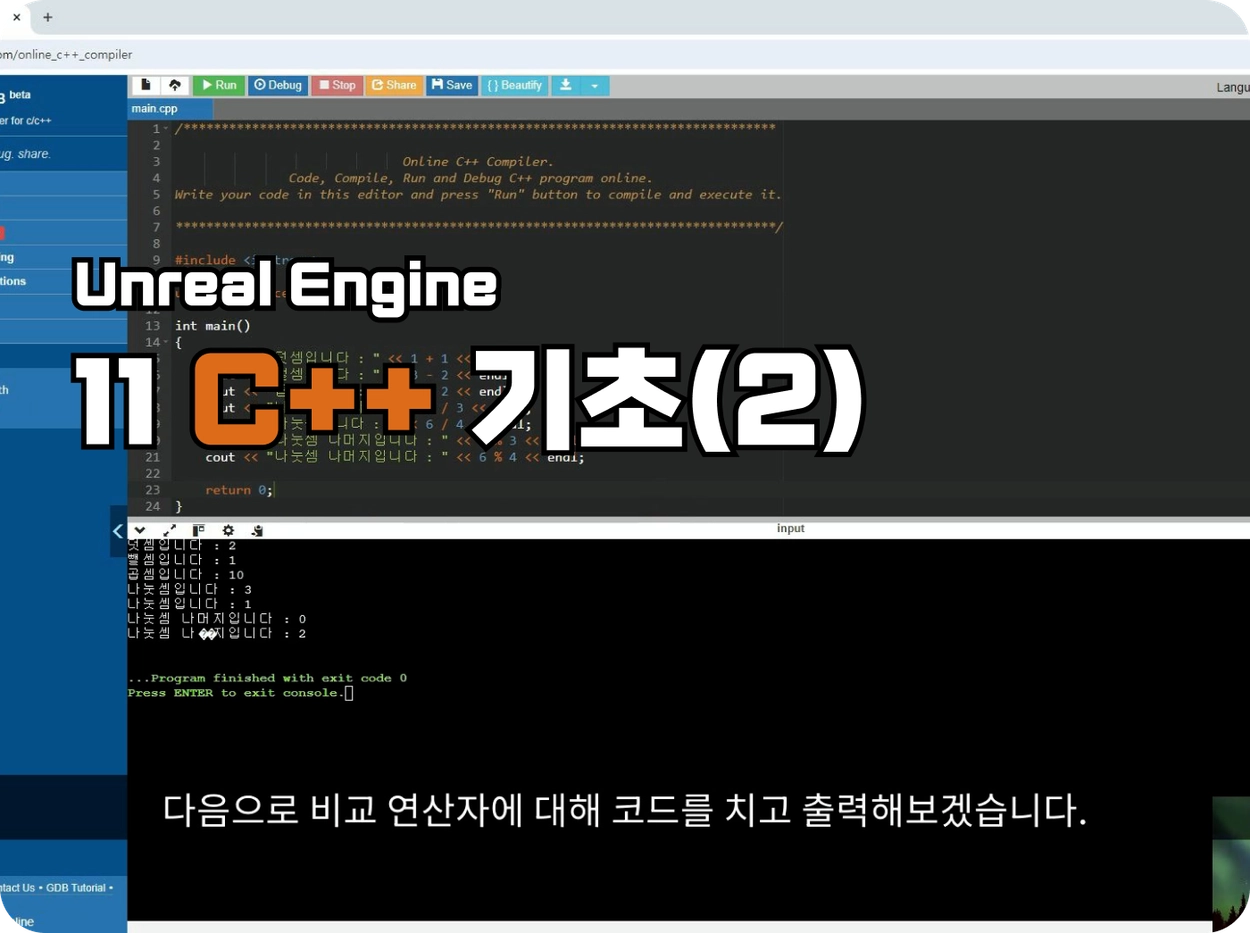The image size is (1250, 933).
Task: Click the New File icon in toolbar
Action: (146, 85)
